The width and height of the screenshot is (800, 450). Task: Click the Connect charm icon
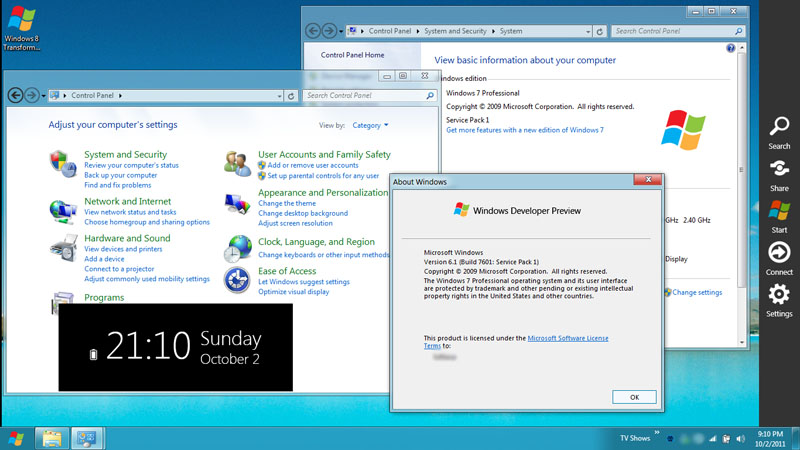[779, 253]
